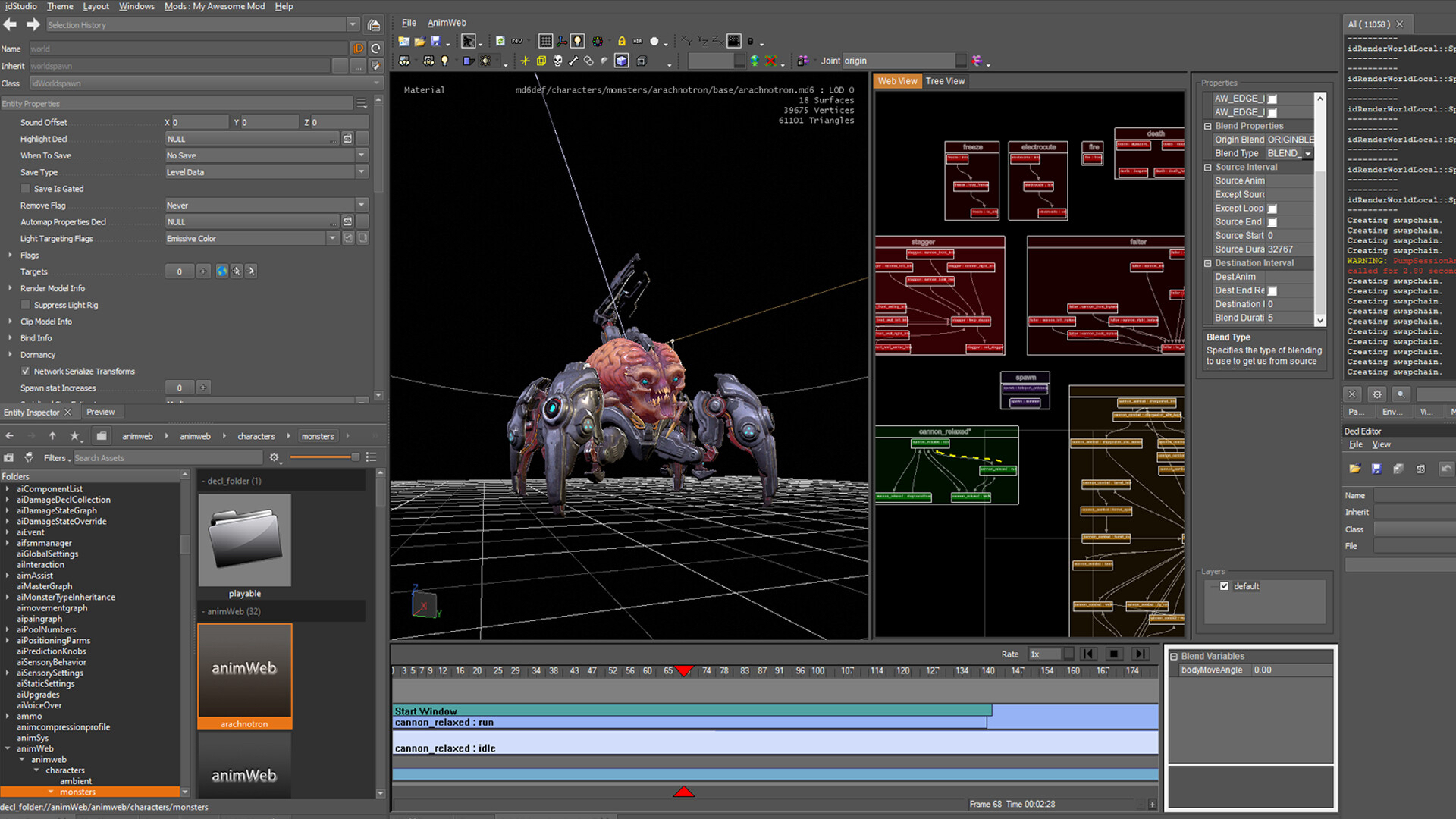The height and width of the screenshot is (819, 1456).
Task: Click the lightbulb lighting toggle icon
Action: pyautogui.click(x=577, y=41)
